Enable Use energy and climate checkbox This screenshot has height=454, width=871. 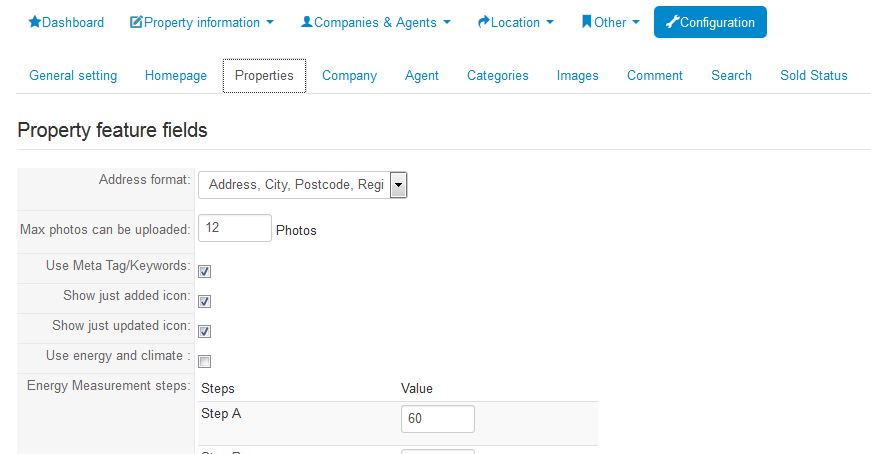(204, 361)
